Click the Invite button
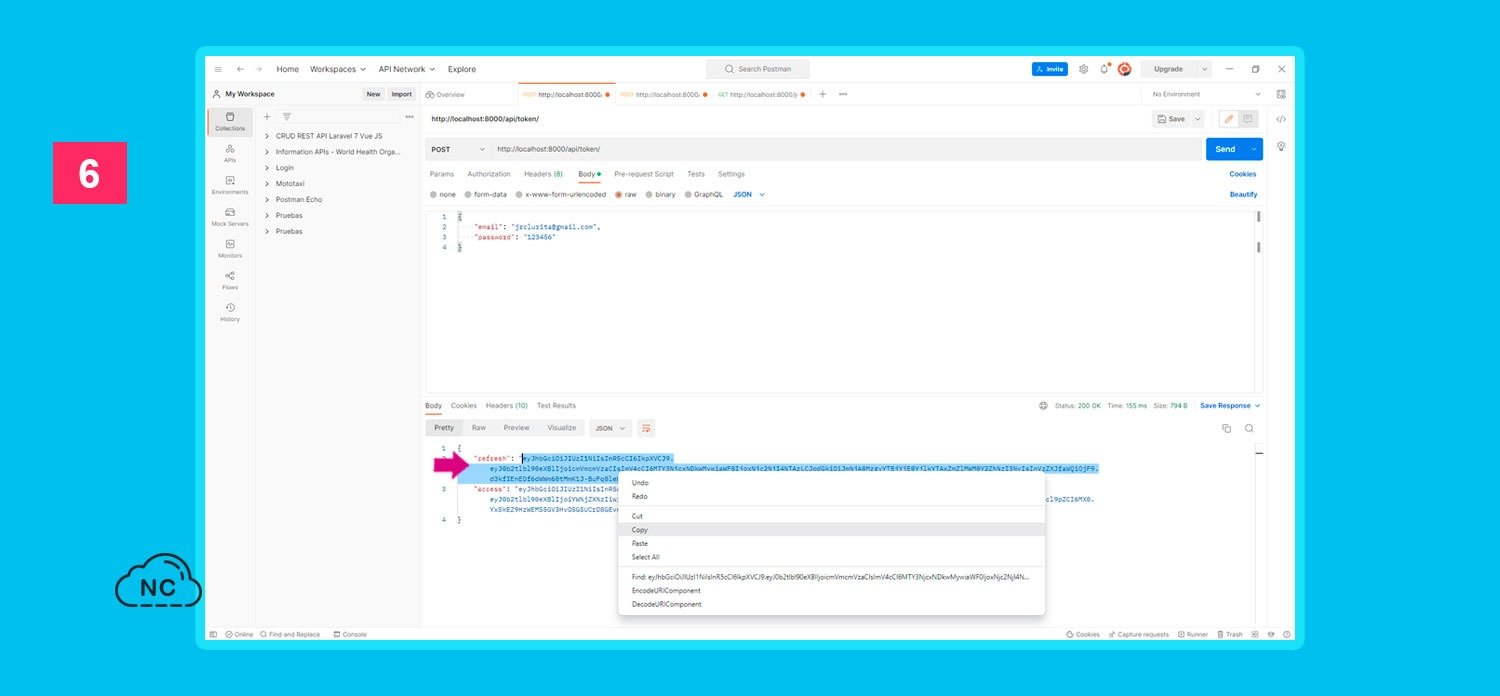Screen dimensions: 1500x696 tap(1050, 69)
